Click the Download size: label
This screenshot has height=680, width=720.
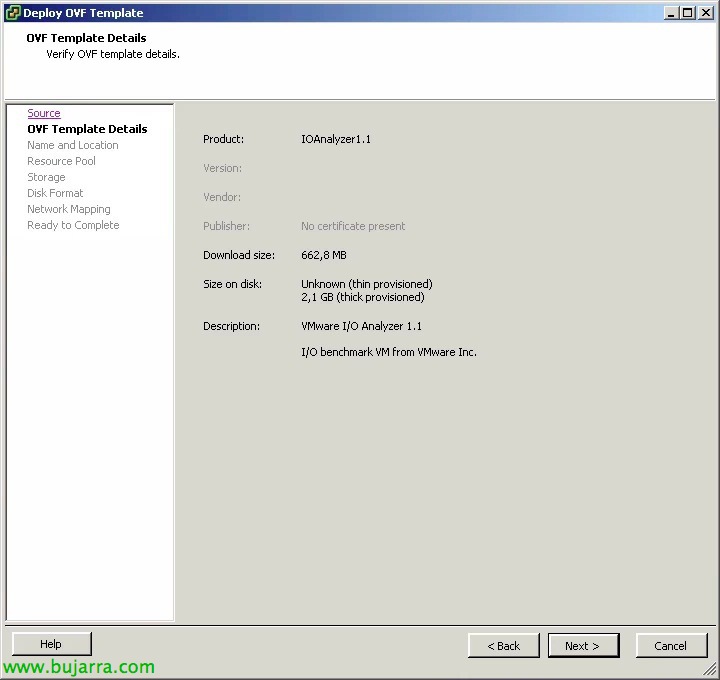[239, 255]
